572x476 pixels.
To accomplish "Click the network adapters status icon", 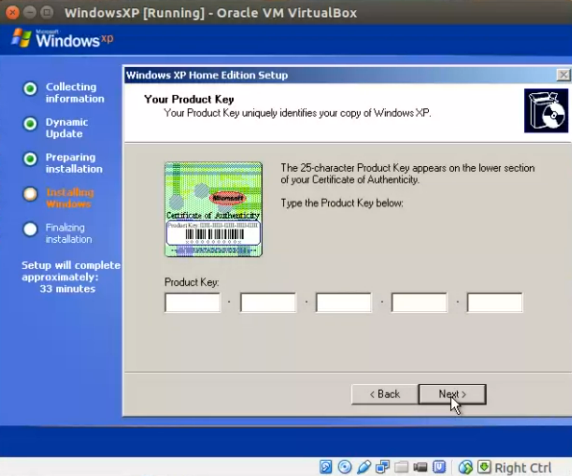I will pyautogui.click(x=383, y=467).
